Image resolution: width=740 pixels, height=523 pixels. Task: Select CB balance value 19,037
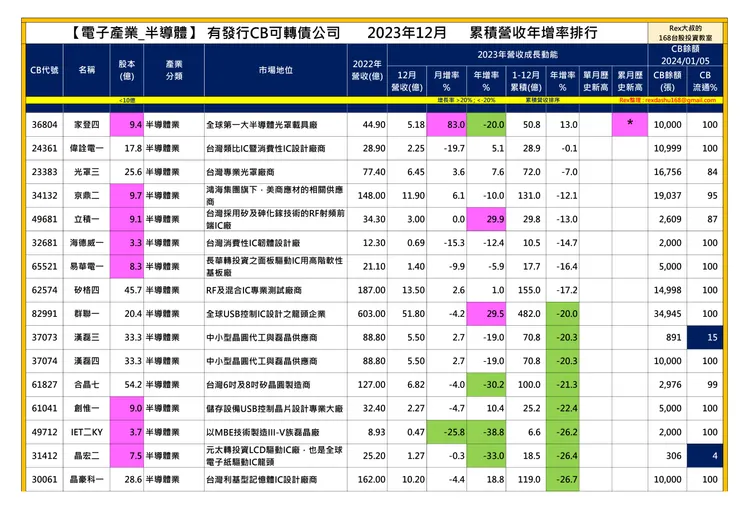pyautogui.click(x=667, y=195)
